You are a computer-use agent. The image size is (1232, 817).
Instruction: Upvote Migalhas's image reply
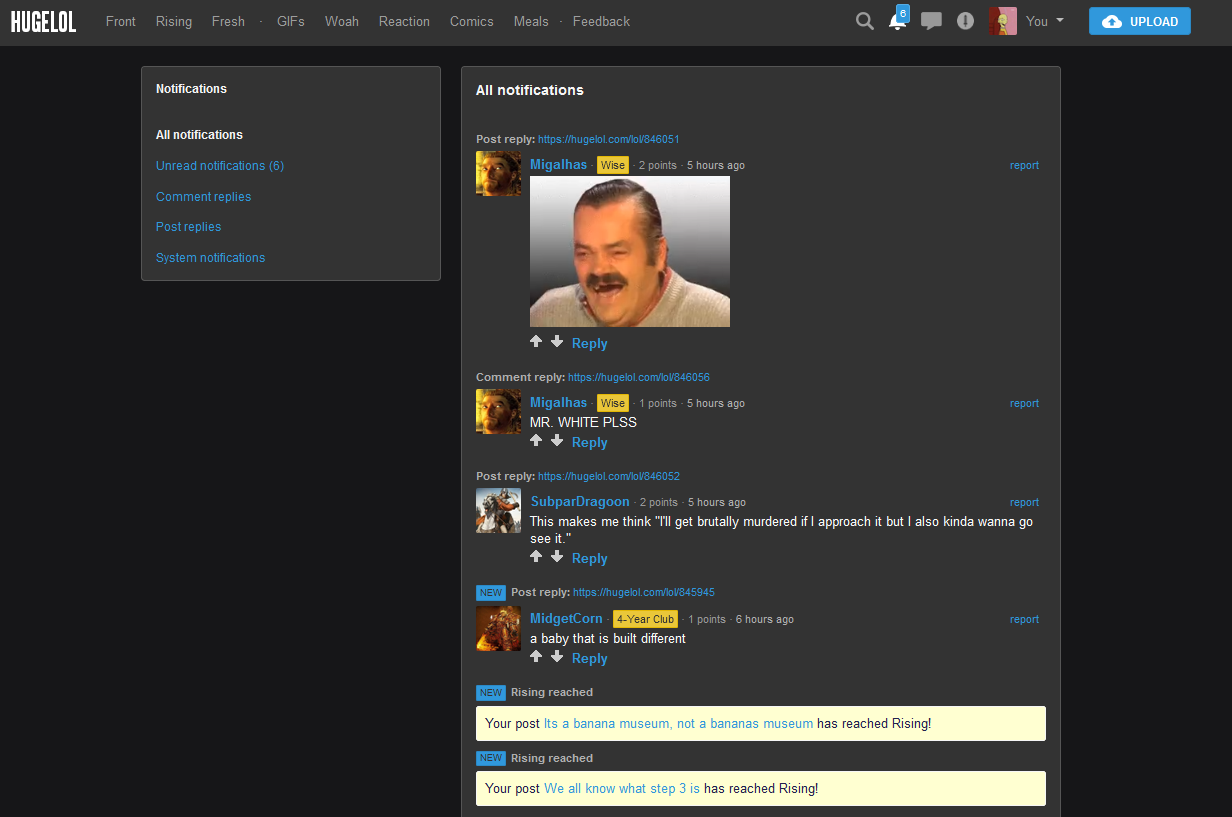(x=536, y=342)
